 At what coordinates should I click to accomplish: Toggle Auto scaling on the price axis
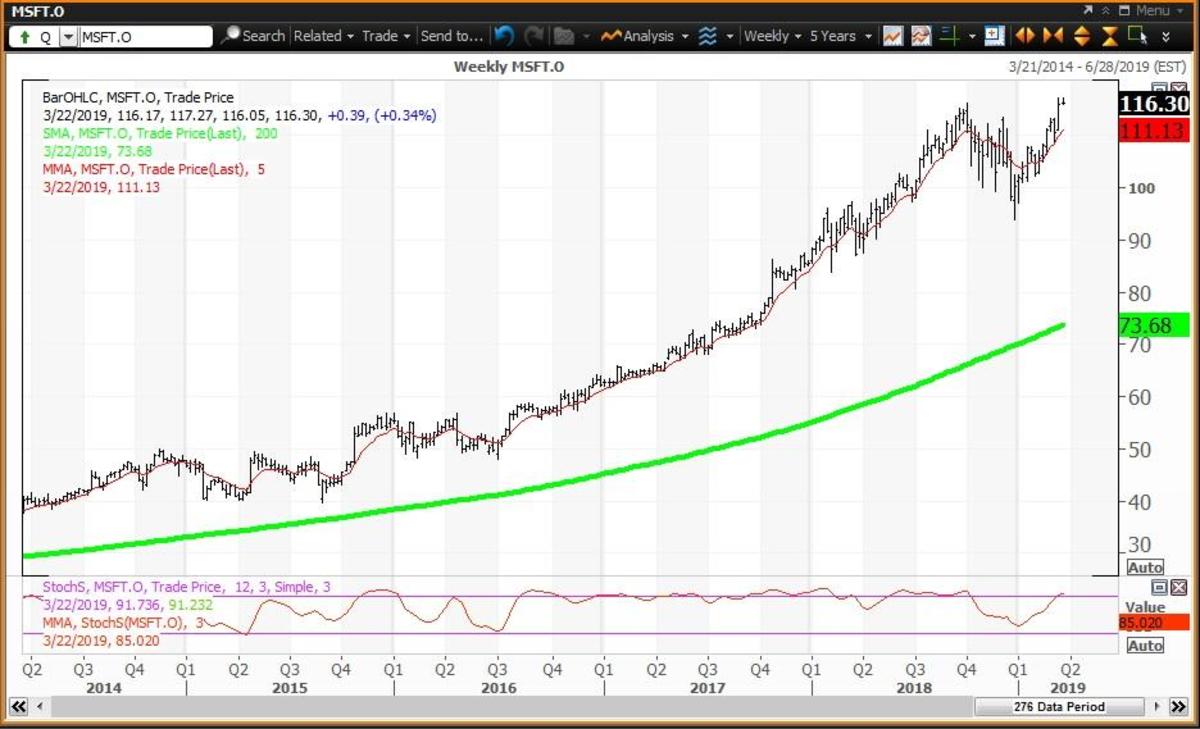point(1145,567)
